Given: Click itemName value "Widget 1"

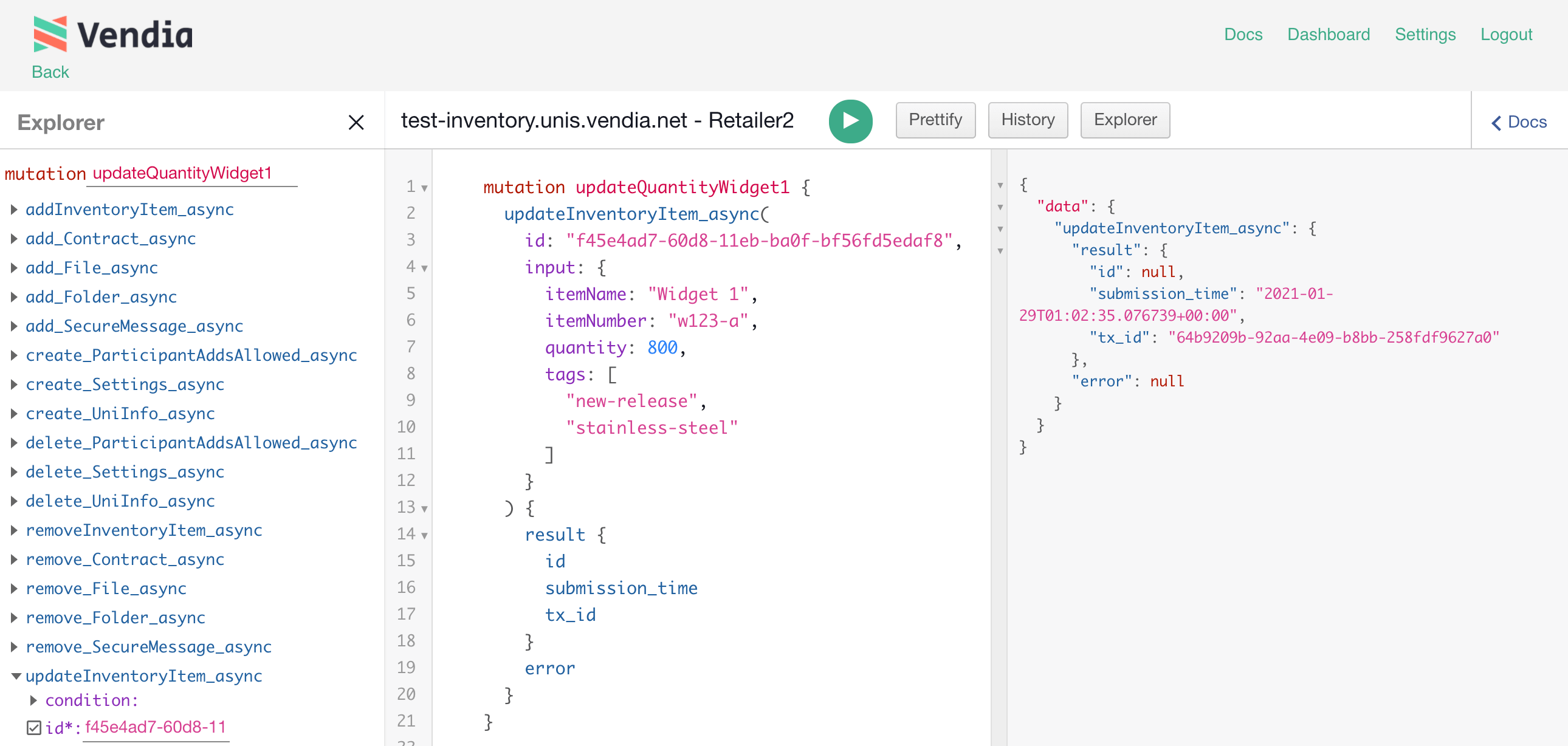Looking at the screenshot, I should (698, 294).
